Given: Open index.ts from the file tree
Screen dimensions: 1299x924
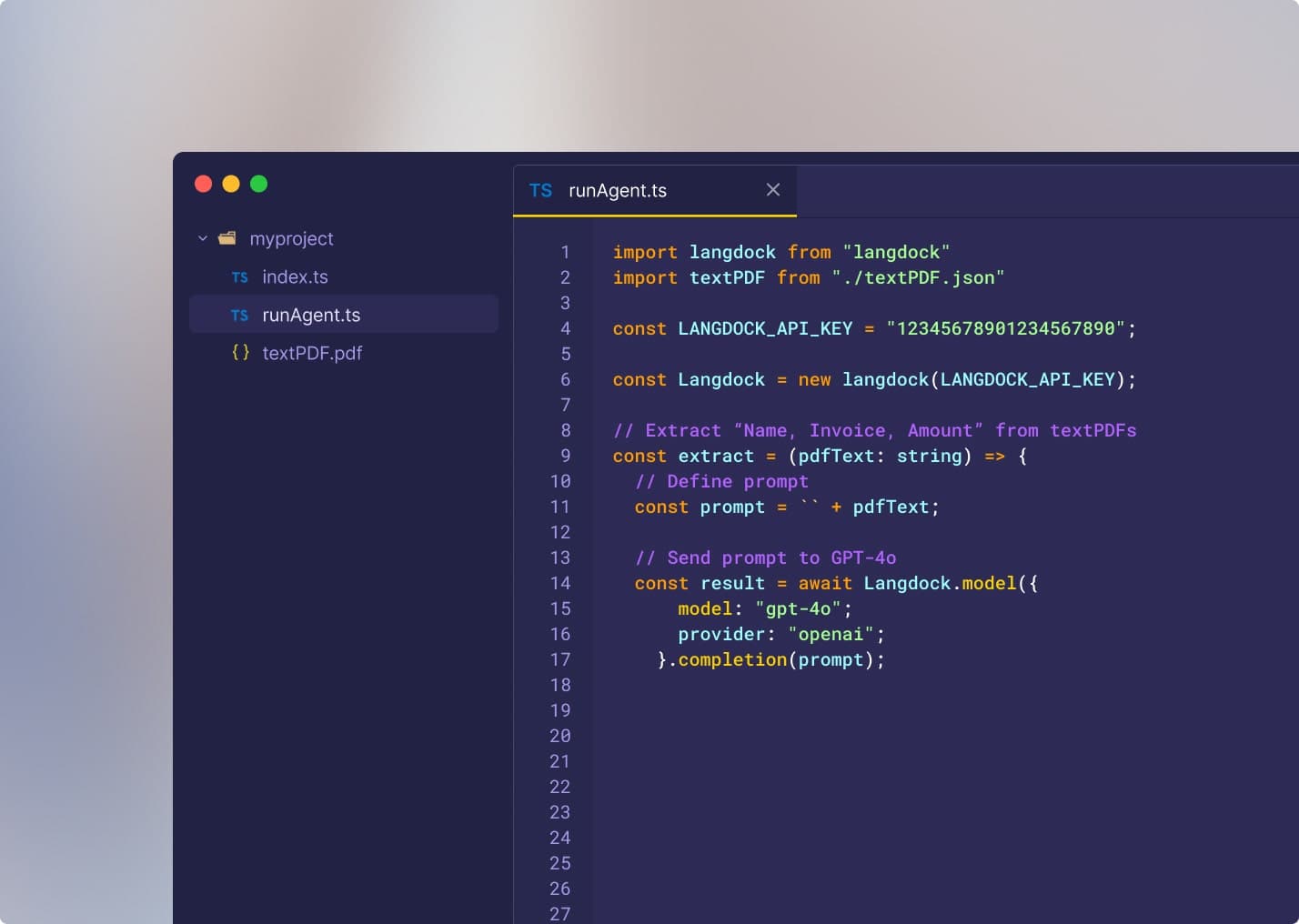Looking at the screenshot, I should [295, 277].
